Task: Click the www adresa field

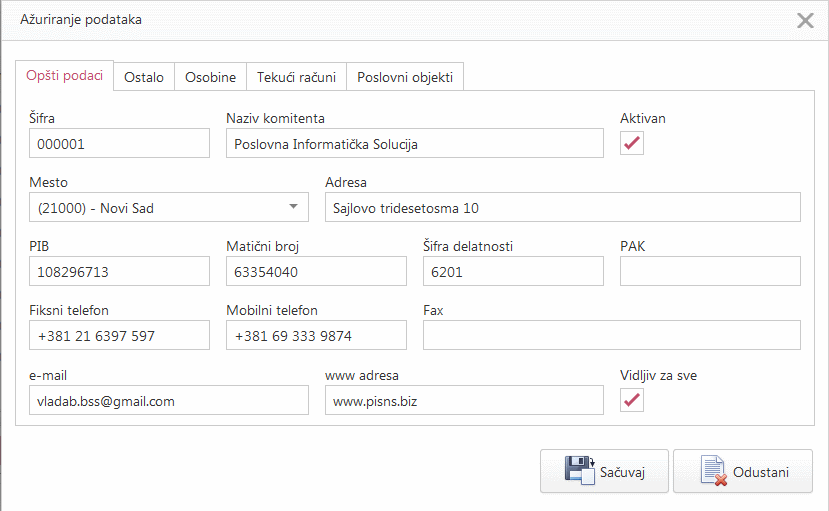Action: (x=463, y=400)
